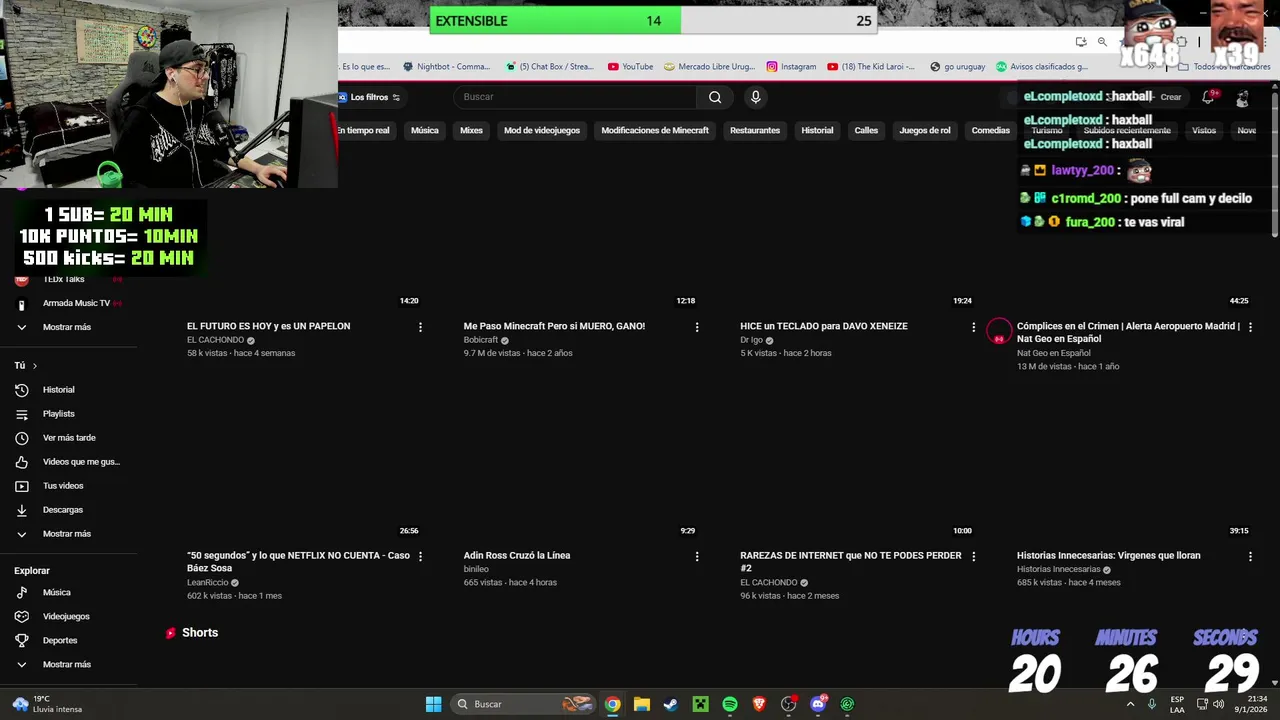Open Me Paso Minecraft Pero si MUERO title
The width and height of the screenshot is (1280, 720).
pyautogui.click(x=554, y=327)
